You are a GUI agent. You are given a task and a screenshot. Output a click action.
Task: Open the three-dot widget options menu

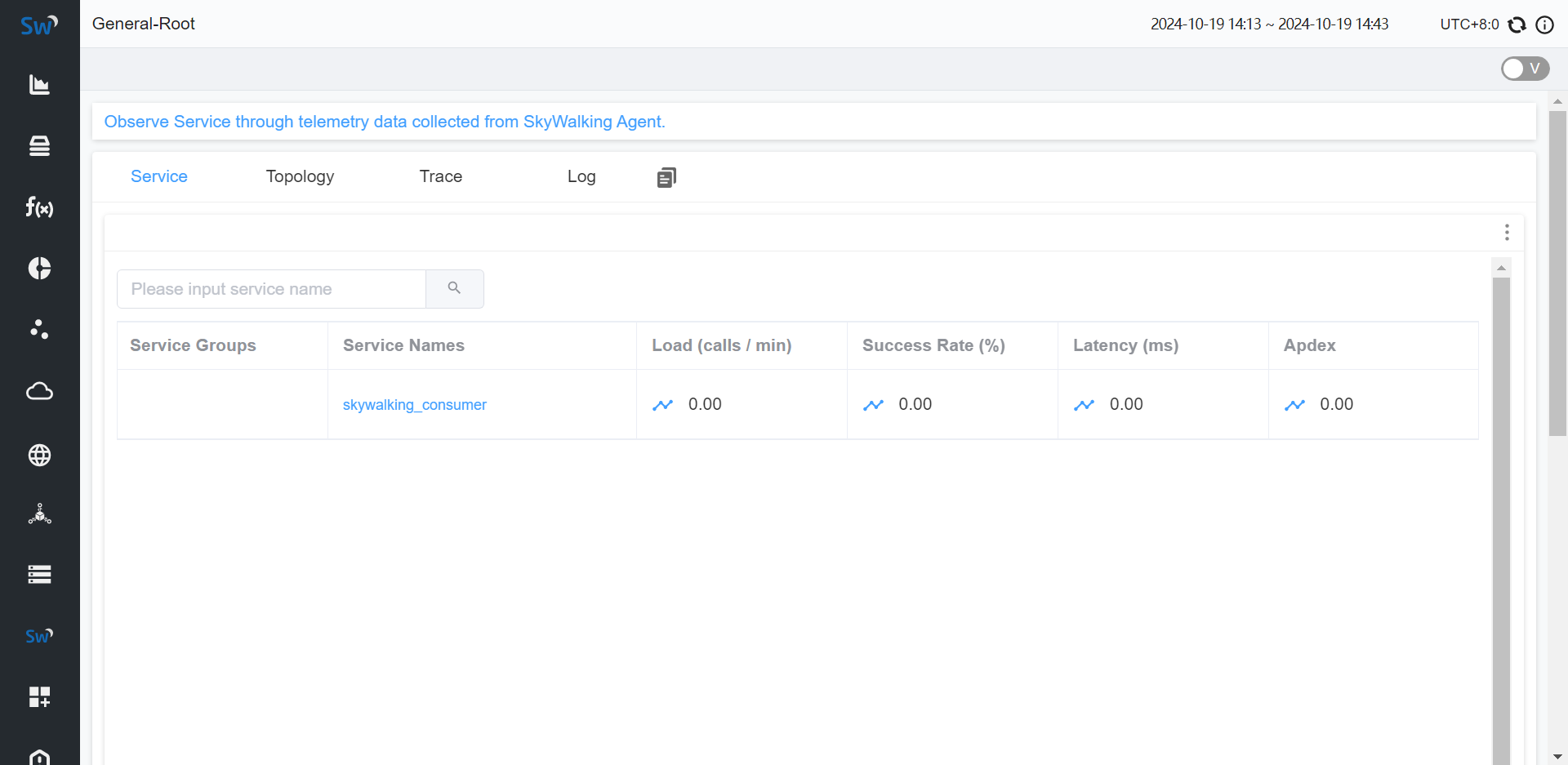(x=1507, y=233)
